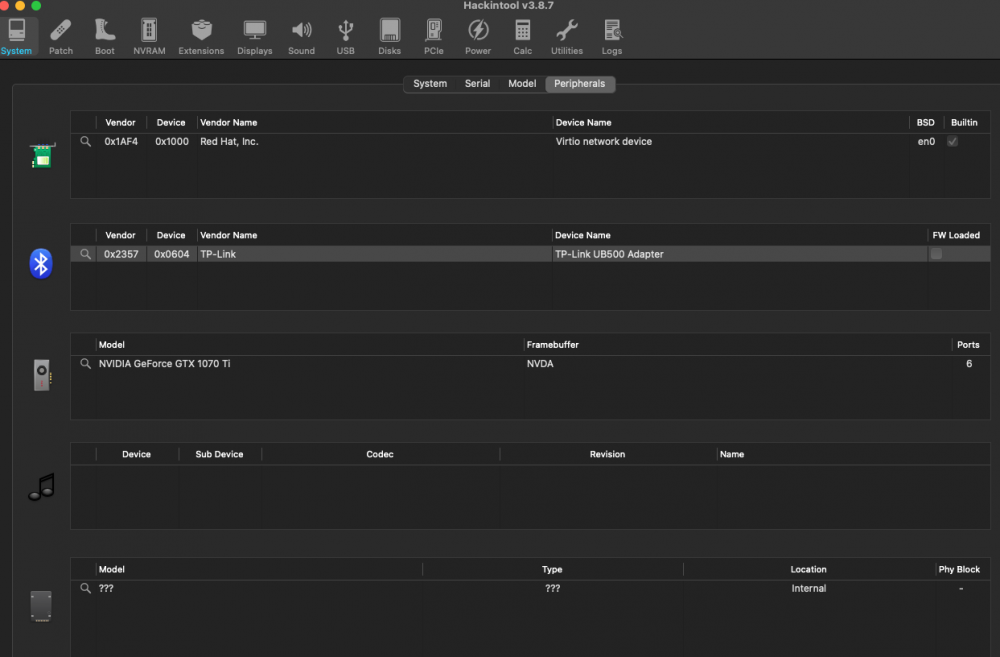Click the 0x0604 device ID cell
Viewport: 1000px width, 657px height.
[172, 254]
